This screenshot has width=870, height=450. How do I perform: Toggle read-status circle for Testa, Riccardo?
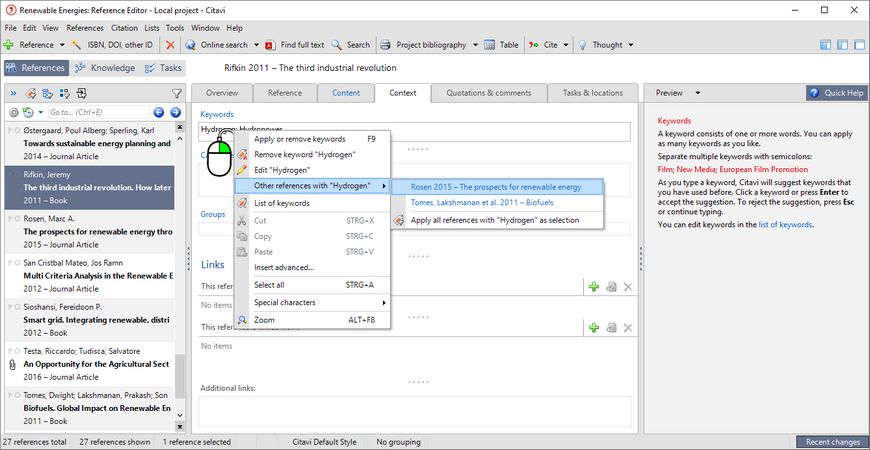tap(18, 351)
